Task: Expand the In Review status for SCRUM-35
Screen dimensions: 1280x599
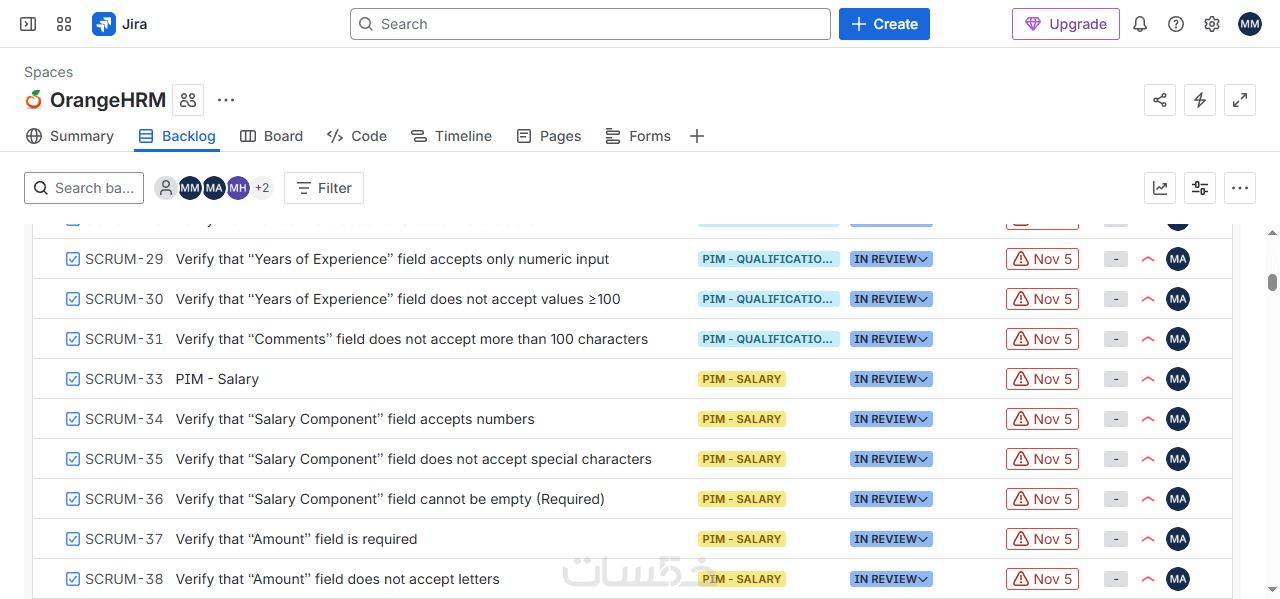Action: [891, 459]
